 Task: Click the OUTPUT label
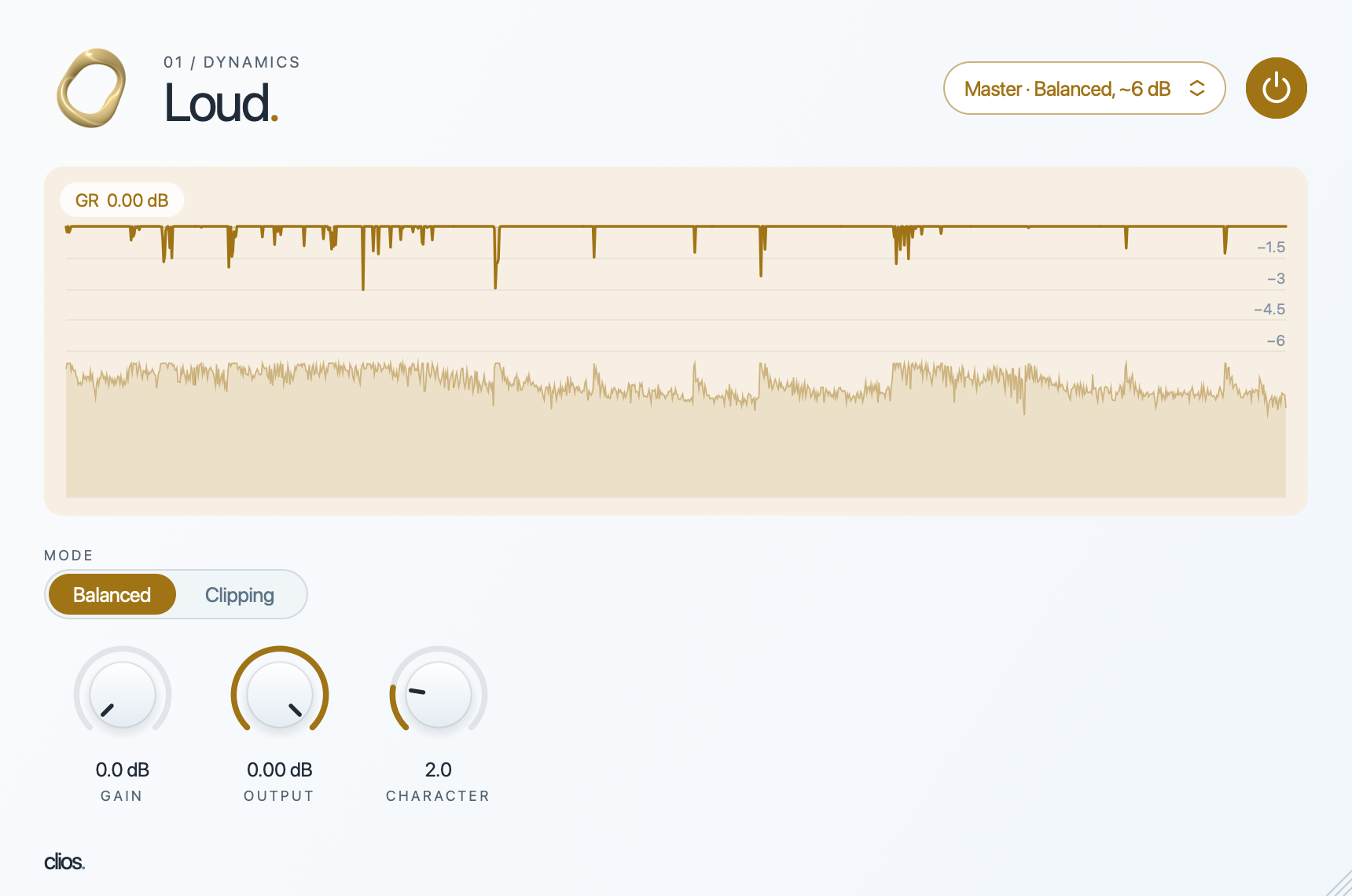pyautogui.click(x=279, y=795)
